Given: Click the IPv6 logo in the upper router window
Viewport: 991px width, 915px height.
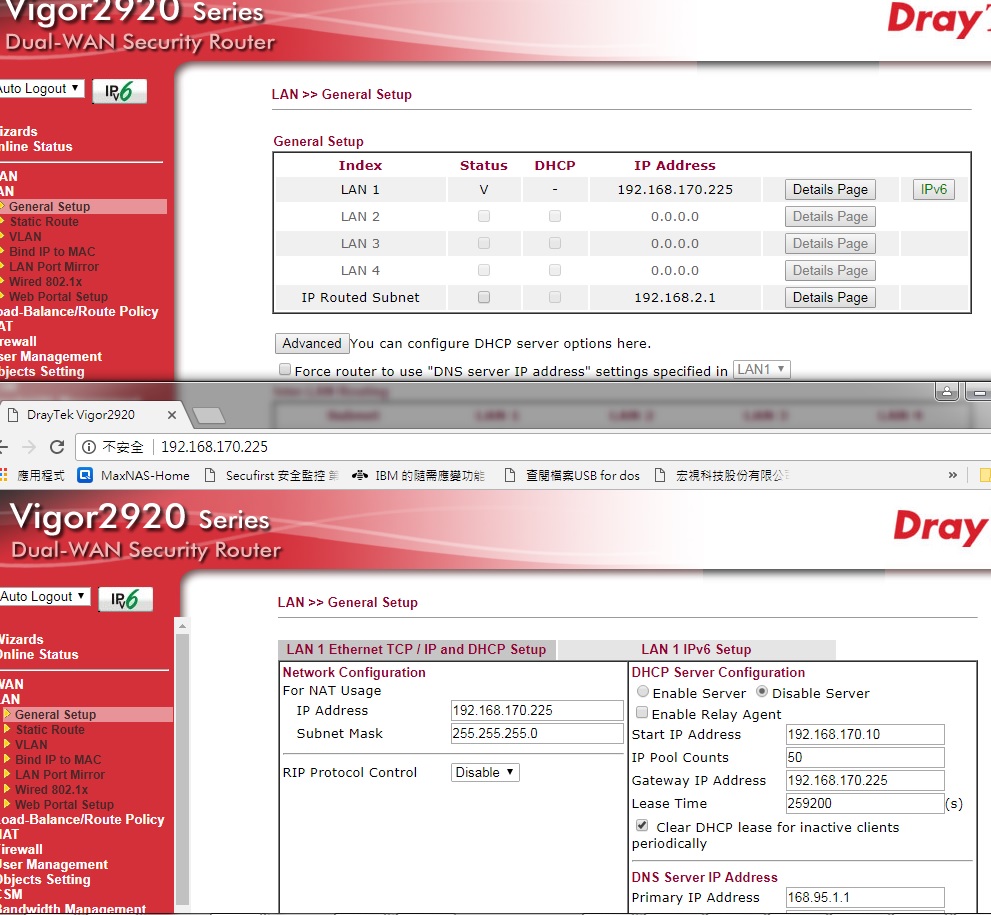Looking at the screenshot, I should [x=119, y=92].
